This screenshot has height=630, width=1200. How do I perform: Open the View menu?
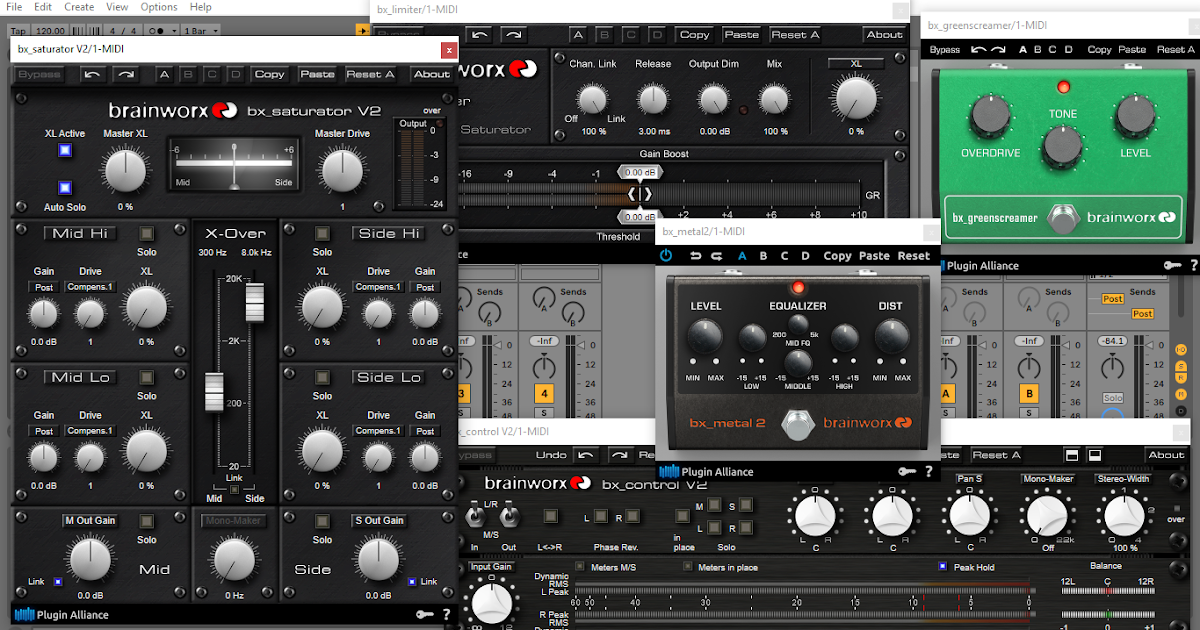pyautogui.click(x=117, y=7)
